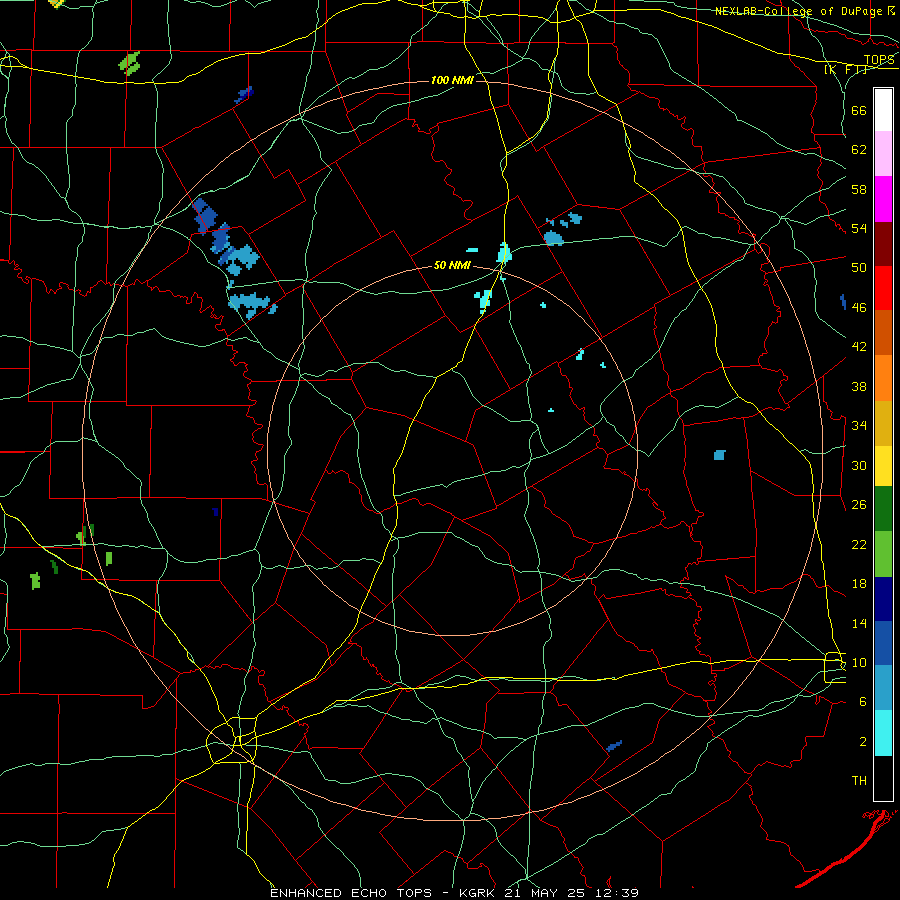Select legend value "14"
Viewport: 900px width, 900px height.
click(859, 623)
